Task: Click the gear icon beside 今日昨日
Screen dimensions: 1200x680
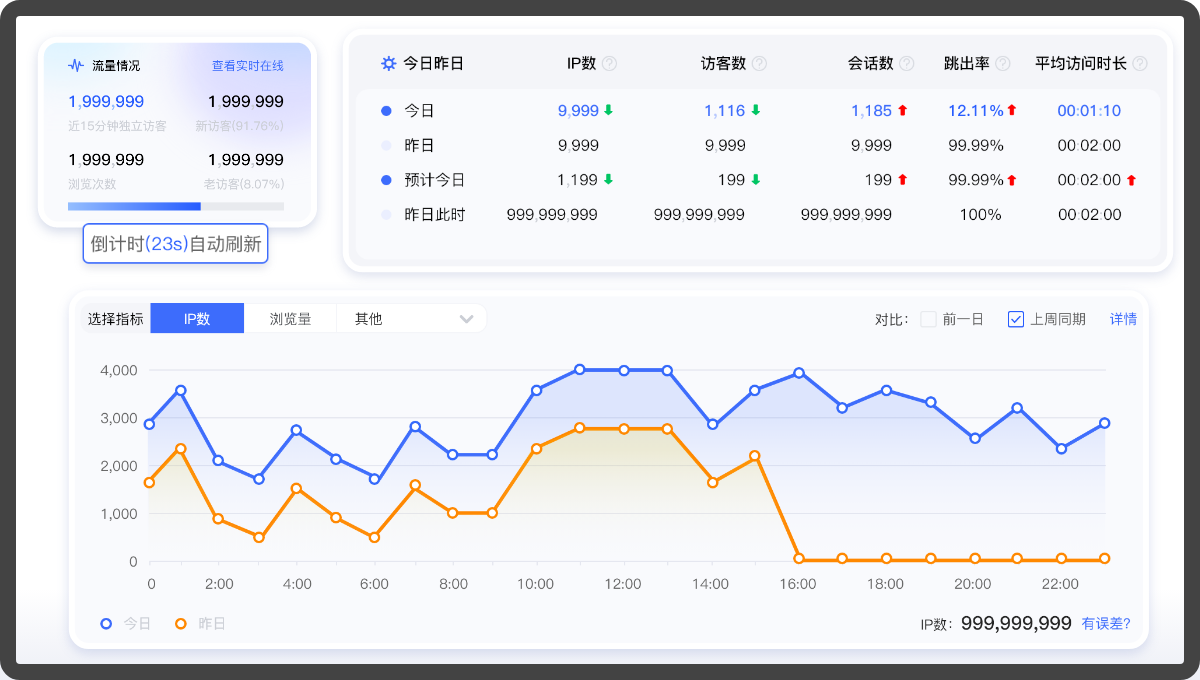Action: click(389, 64)
